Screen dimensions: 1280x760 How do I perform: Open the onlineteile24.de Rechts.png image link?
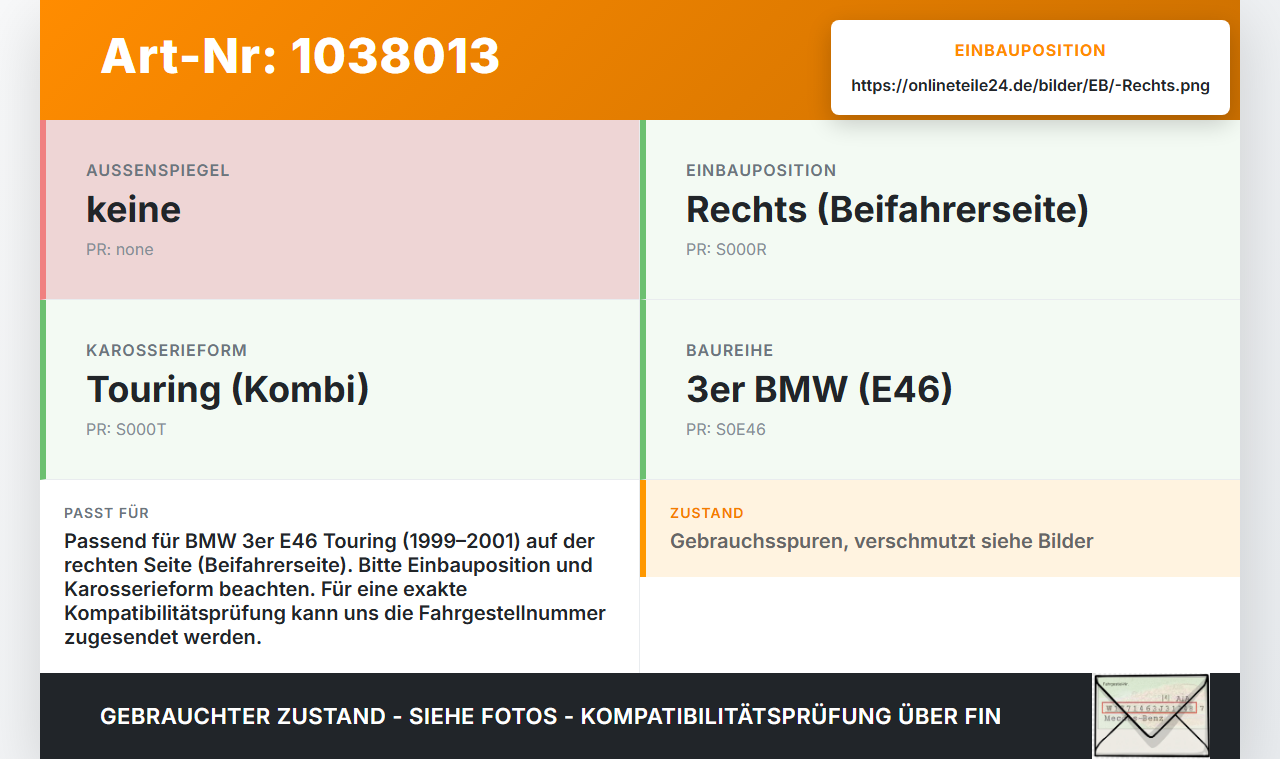click(1030, 86)
